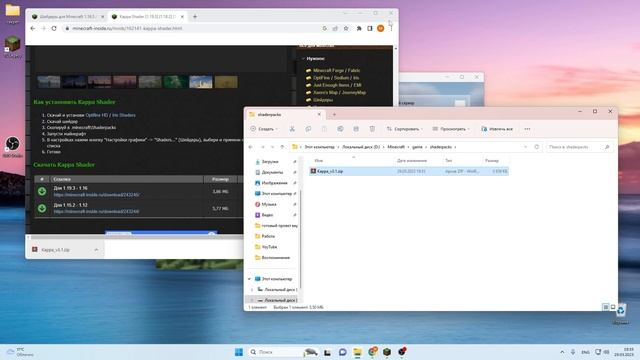Click Minecraft in the Explorer breadcrumb path
The image size is (640, 360).
coord(396,147)
